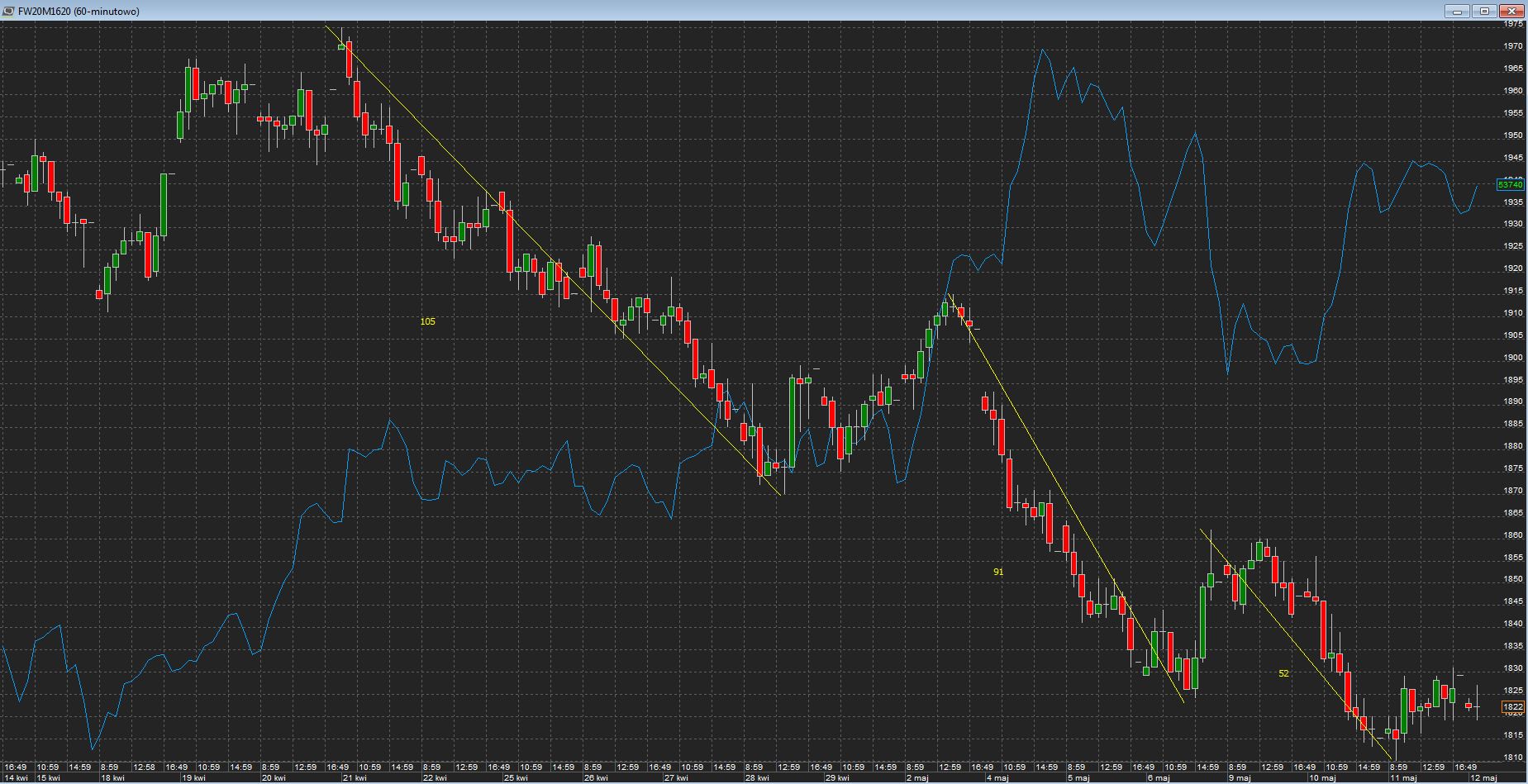Minimize the FW20M1620 chart window
This screenshot has width=1528, height=784.
[x=1456, y=11]
